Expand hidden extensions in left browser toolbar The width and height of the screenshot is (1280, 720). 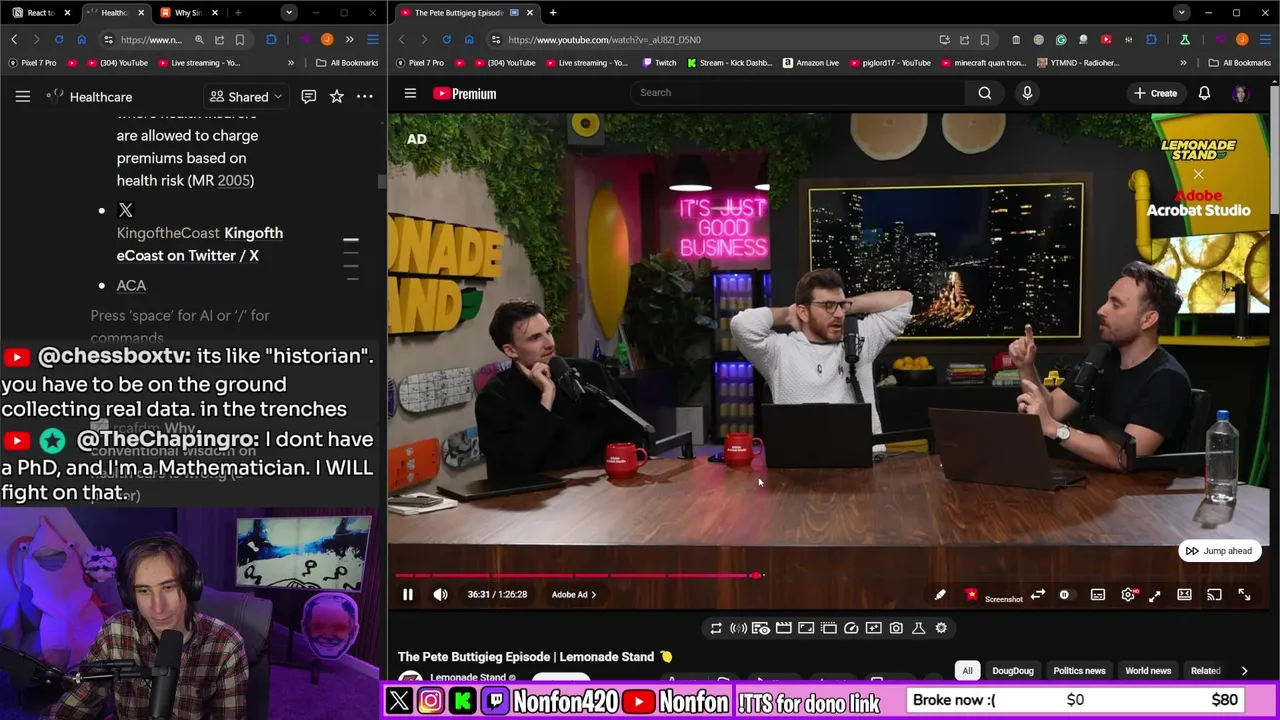point(349,40)
